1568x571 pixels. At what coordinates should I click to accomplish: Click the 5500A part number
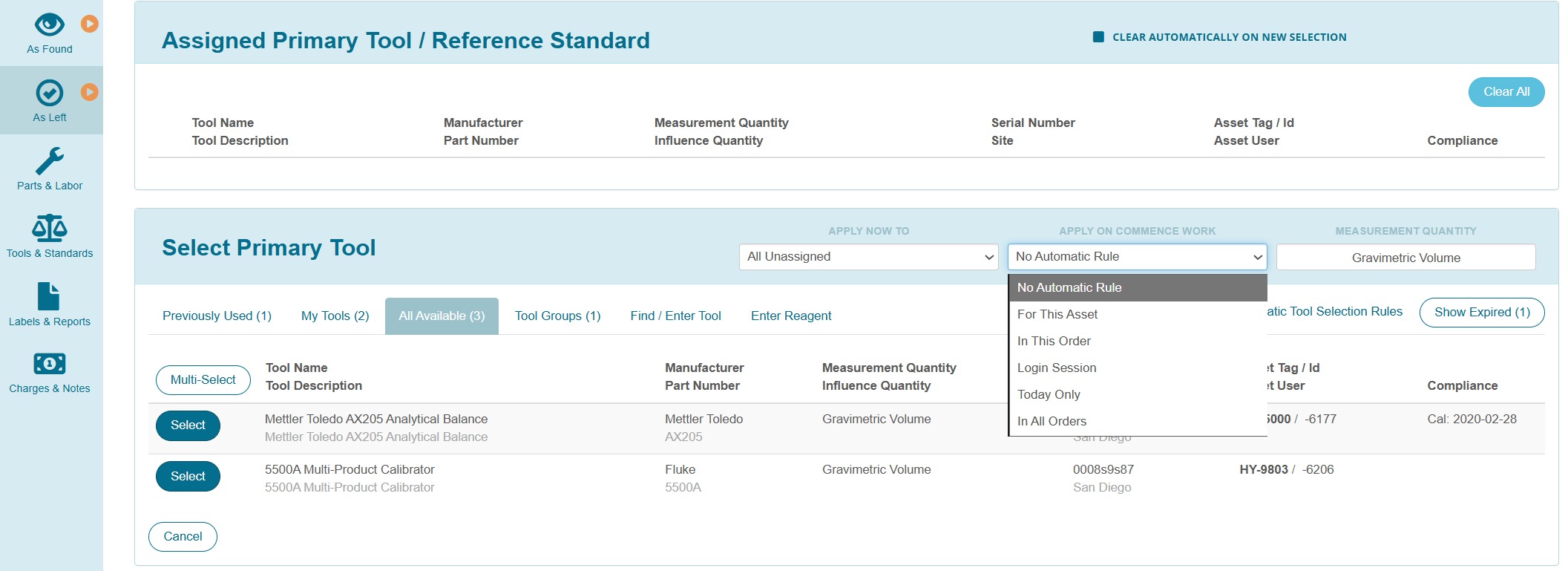point(683,488)
